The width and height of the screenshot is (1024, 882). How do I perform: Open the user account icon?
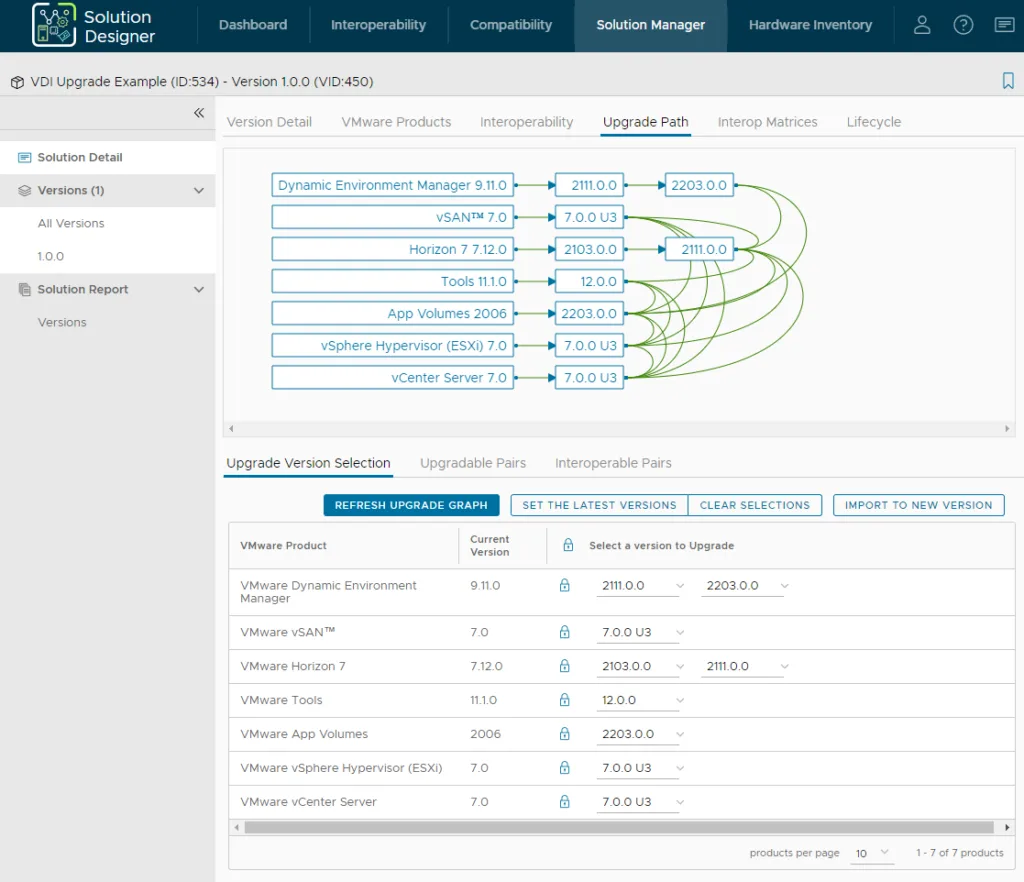coord(921,25)
